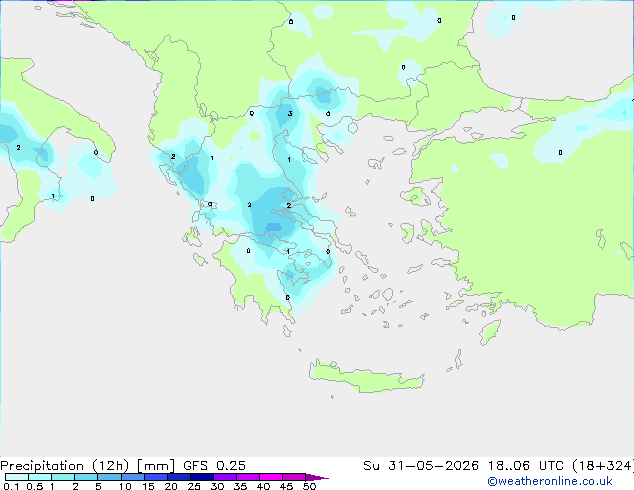The image size is (634, 490).
Task: Click the 45–50 mm legend color swatch
Action: [294, 477]
